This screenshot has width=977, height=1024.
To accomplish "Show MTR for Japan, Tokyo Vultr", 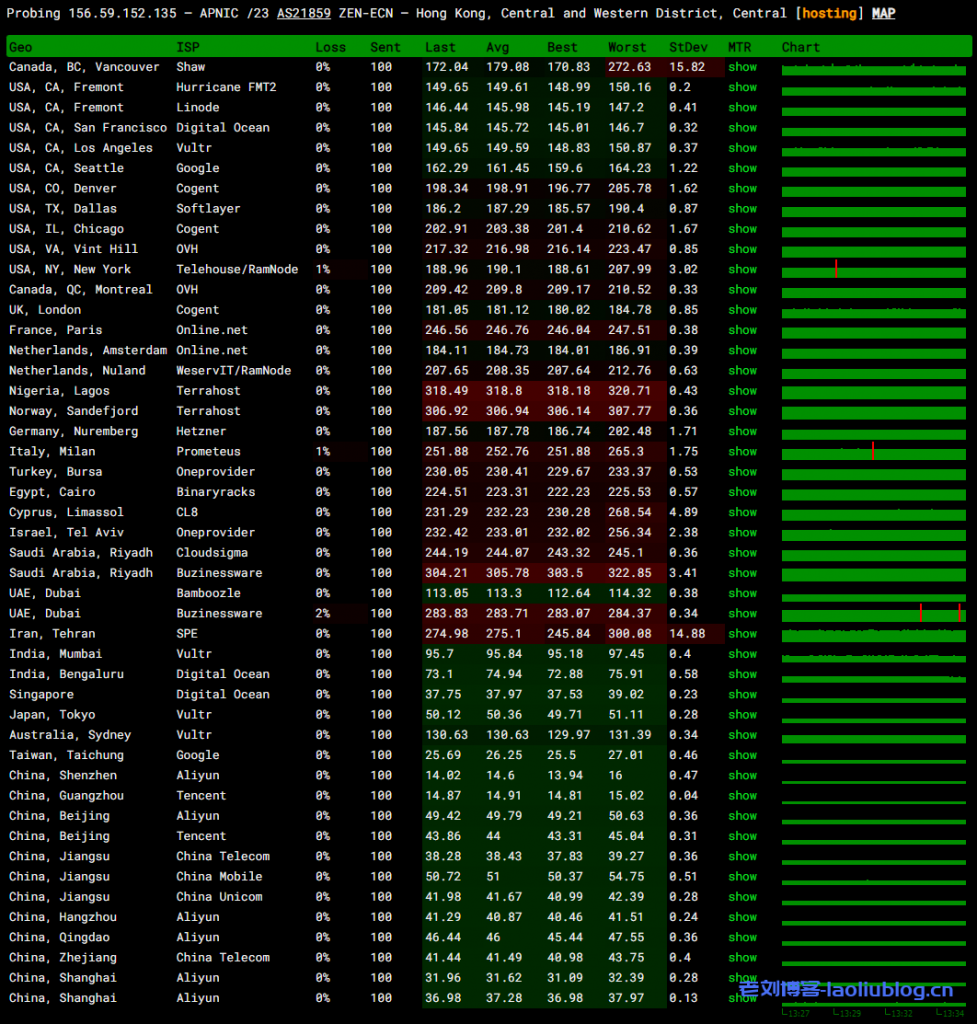I will pyautogui.click(x=742, y=714).
